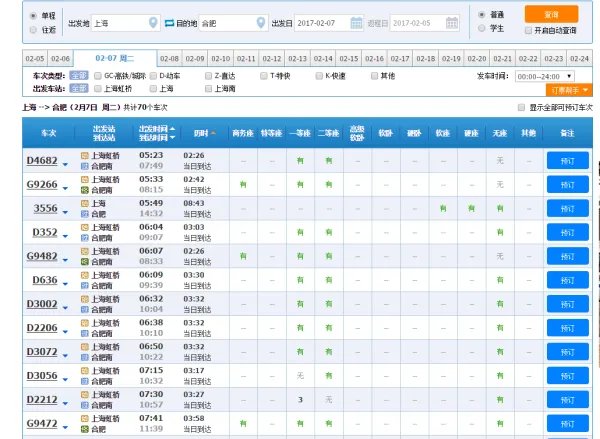Enable the auto-query checkbox
Viewport: 600px width, 439px height.
pyautogui.click(x=528, y=30)
